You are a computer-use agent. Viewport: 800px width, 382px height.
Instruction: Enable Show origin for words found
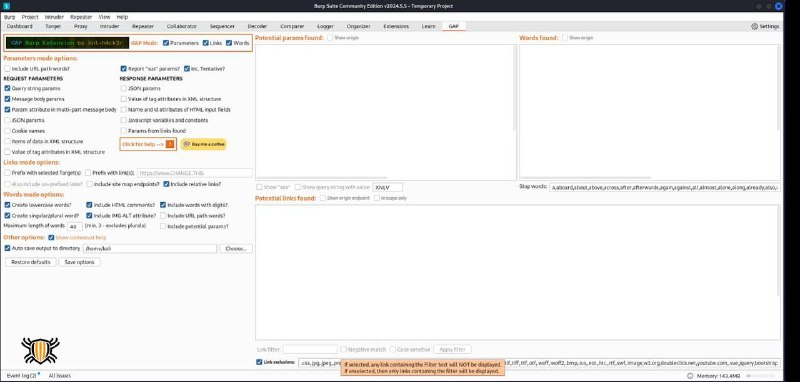(x=565, y=38)
